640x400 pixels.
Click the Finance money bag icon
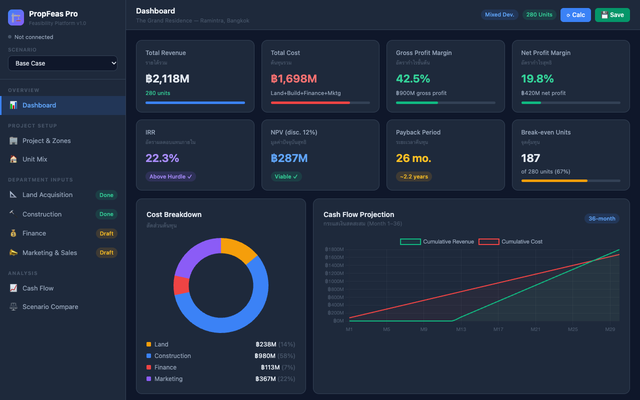[x=13, y=233]
